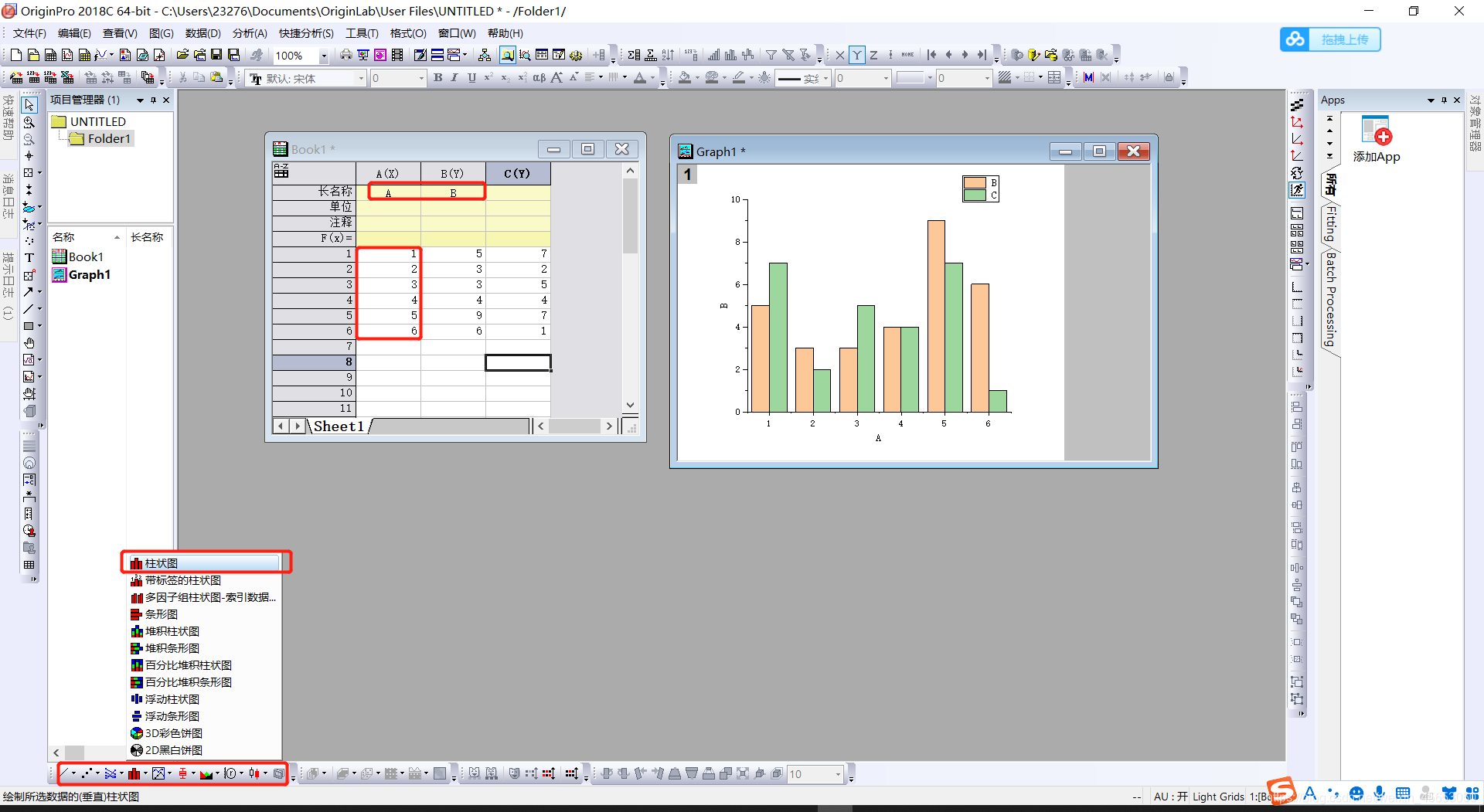
Task: Click the line plot icon in bottom toolbar
Action: pyautogui.click(x=65, y=773)
